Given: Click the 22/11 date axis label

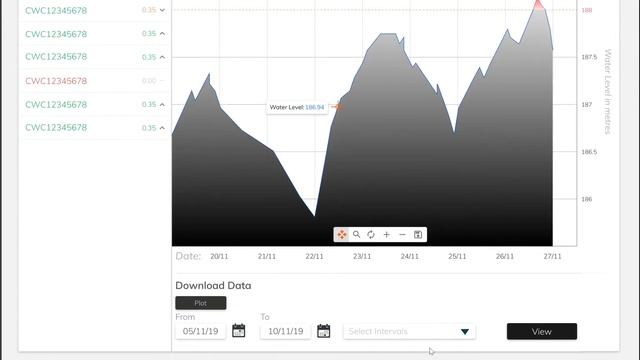Looking at the screenshot, I should [x=314, y=256].
